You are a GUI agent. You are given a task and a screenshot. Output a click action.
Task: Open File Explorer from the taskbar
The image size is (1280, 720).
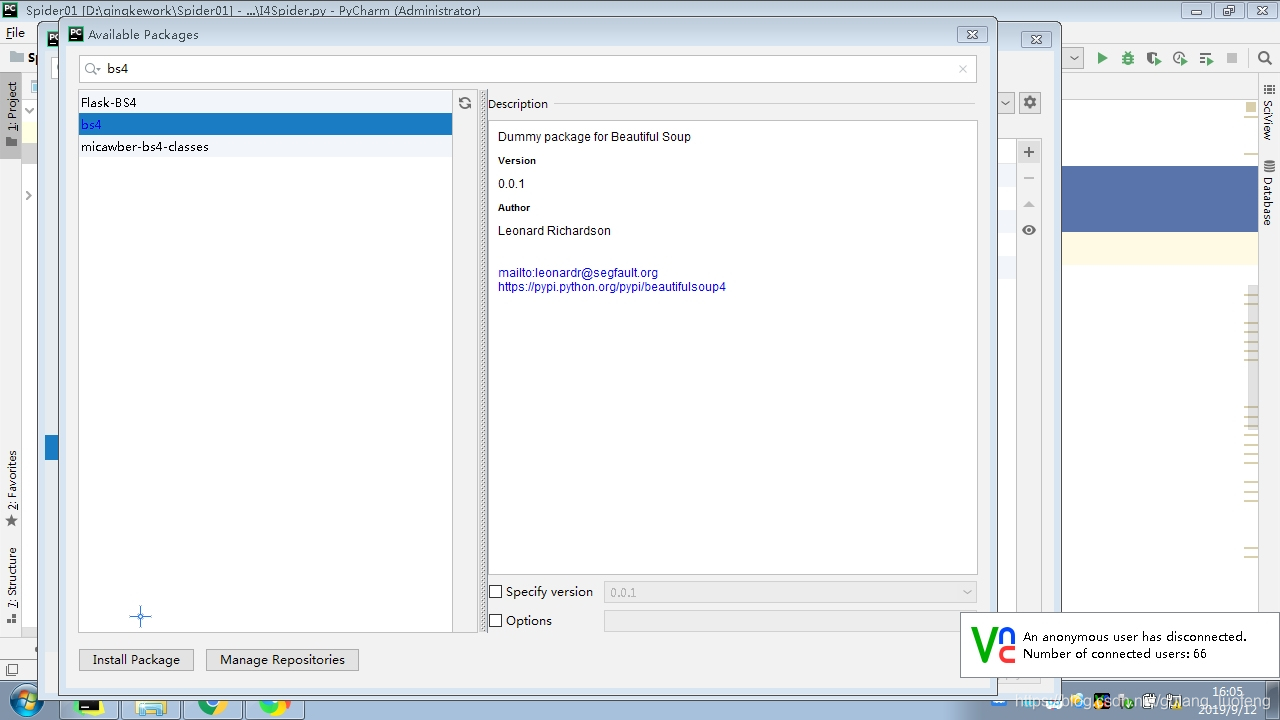coord(151,706)
